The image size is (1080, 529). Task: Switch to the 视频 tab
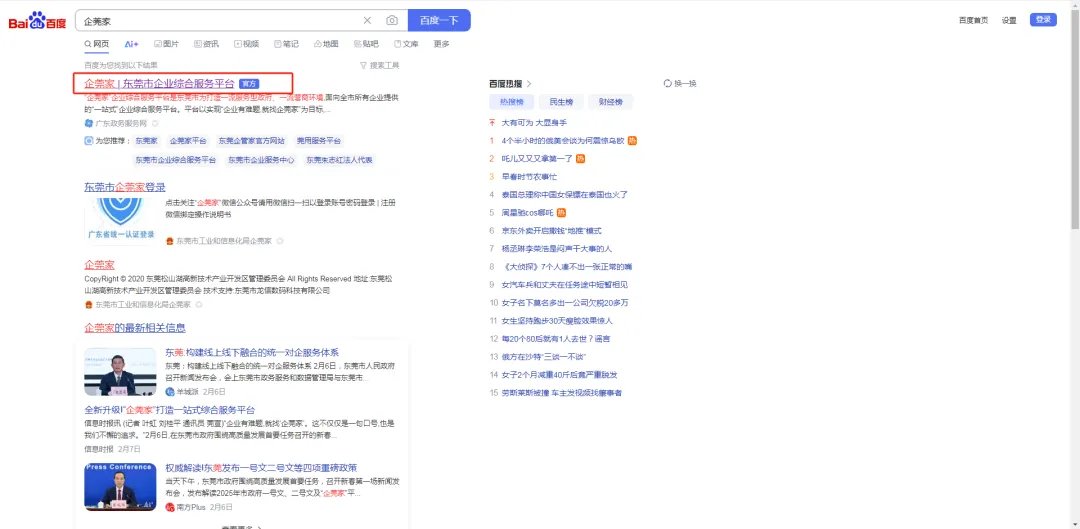[x=247, y=44]
